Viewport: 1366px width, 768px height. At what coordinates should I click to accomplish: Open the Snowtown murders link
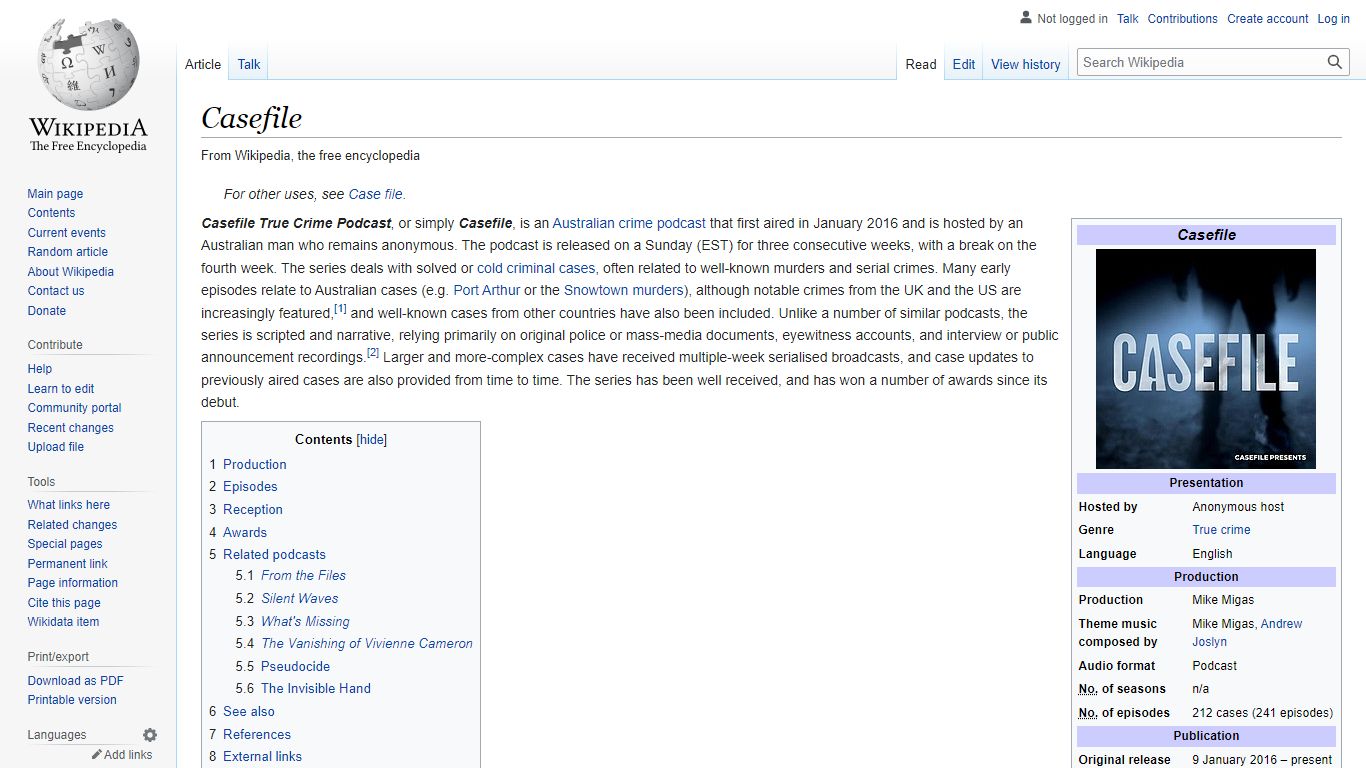(x=624, y=290)
